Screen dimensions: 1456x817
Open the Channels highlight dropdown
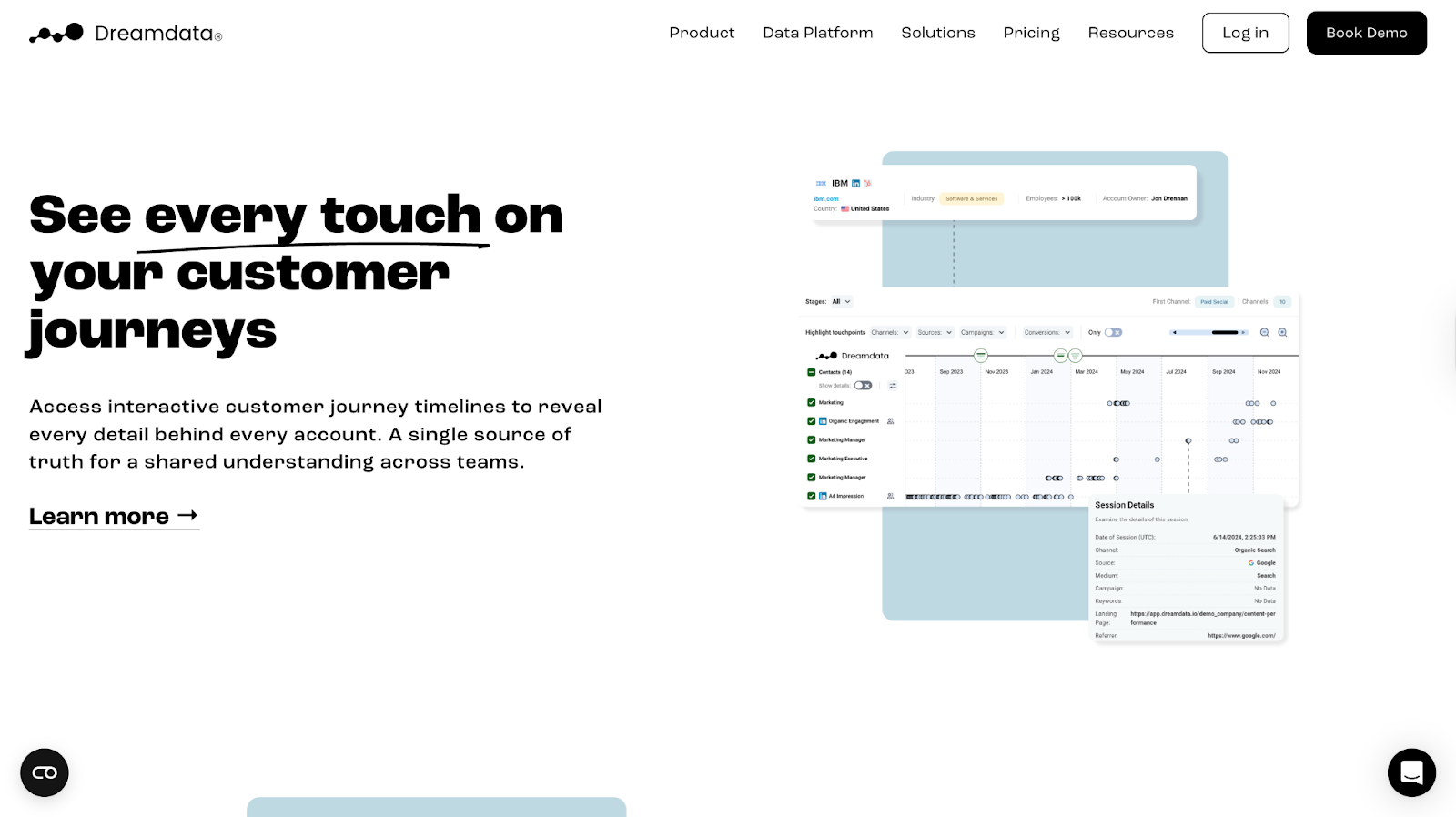coord(890,332)
